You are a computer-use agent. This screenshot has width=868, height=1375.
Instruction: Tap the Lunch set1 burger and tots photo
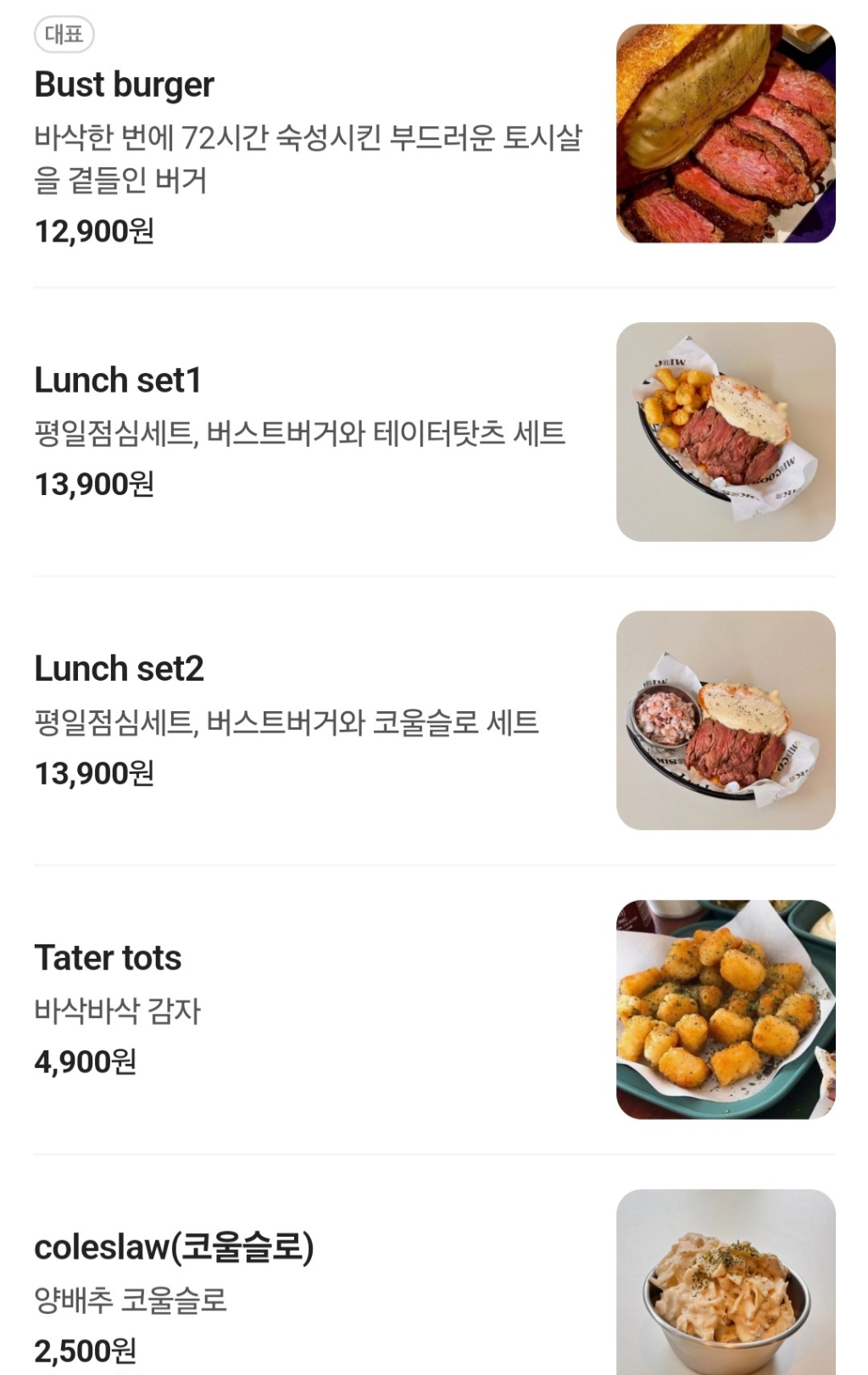click(x=726, y=431)
